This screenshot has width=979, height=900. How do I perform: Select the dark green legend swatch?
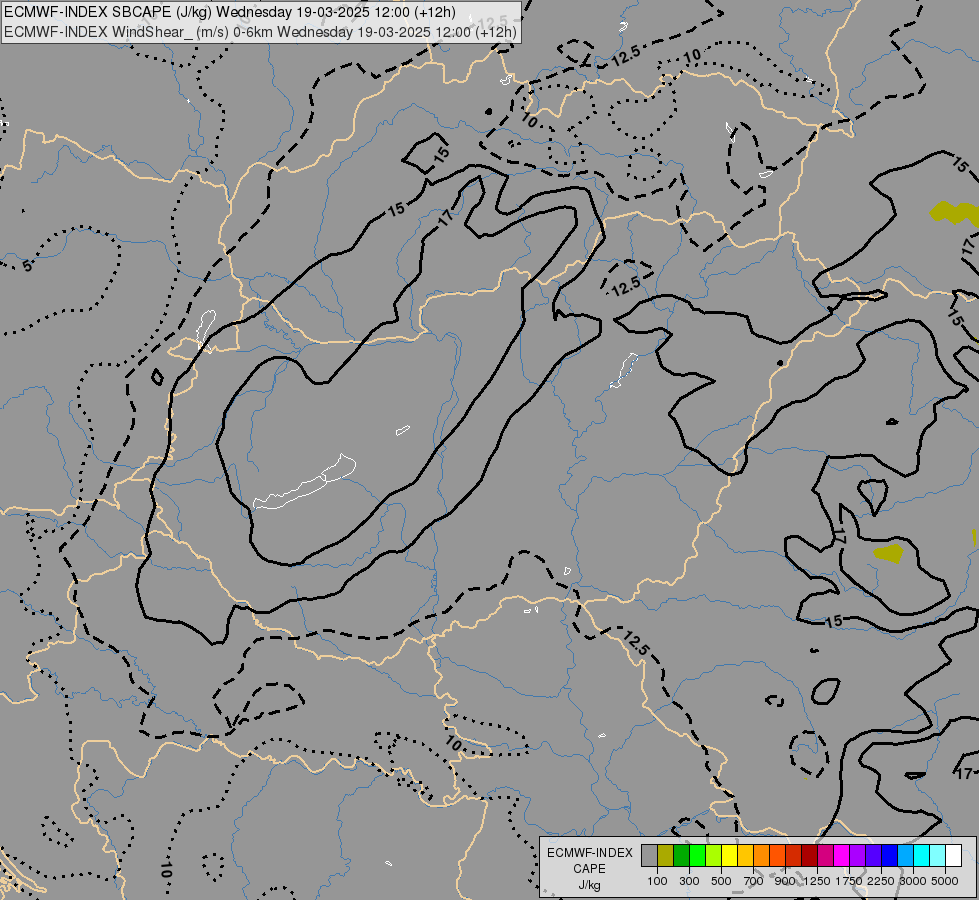pyautogui.click(x=681, y=855)
